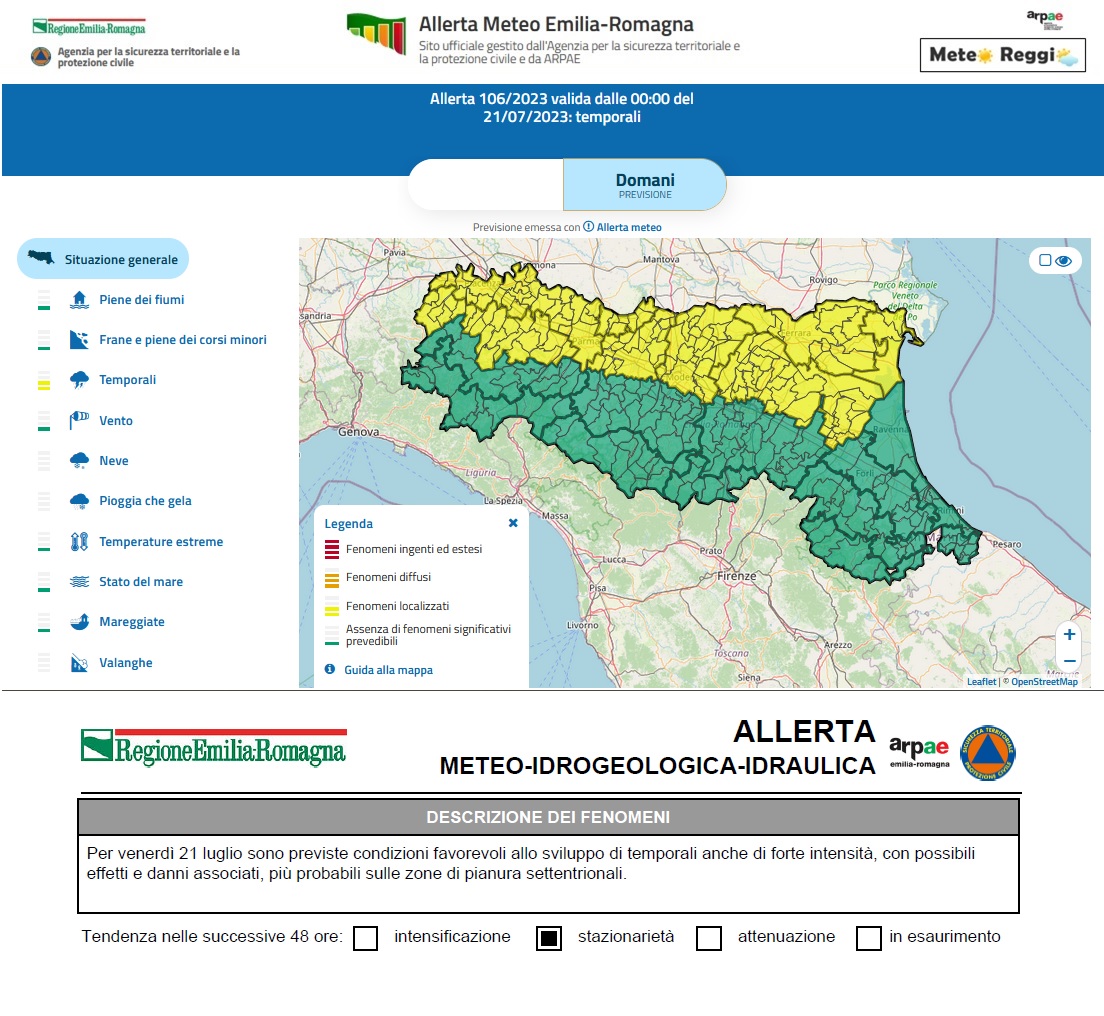Select the Temporali storm cloud icon

[79, 380]
